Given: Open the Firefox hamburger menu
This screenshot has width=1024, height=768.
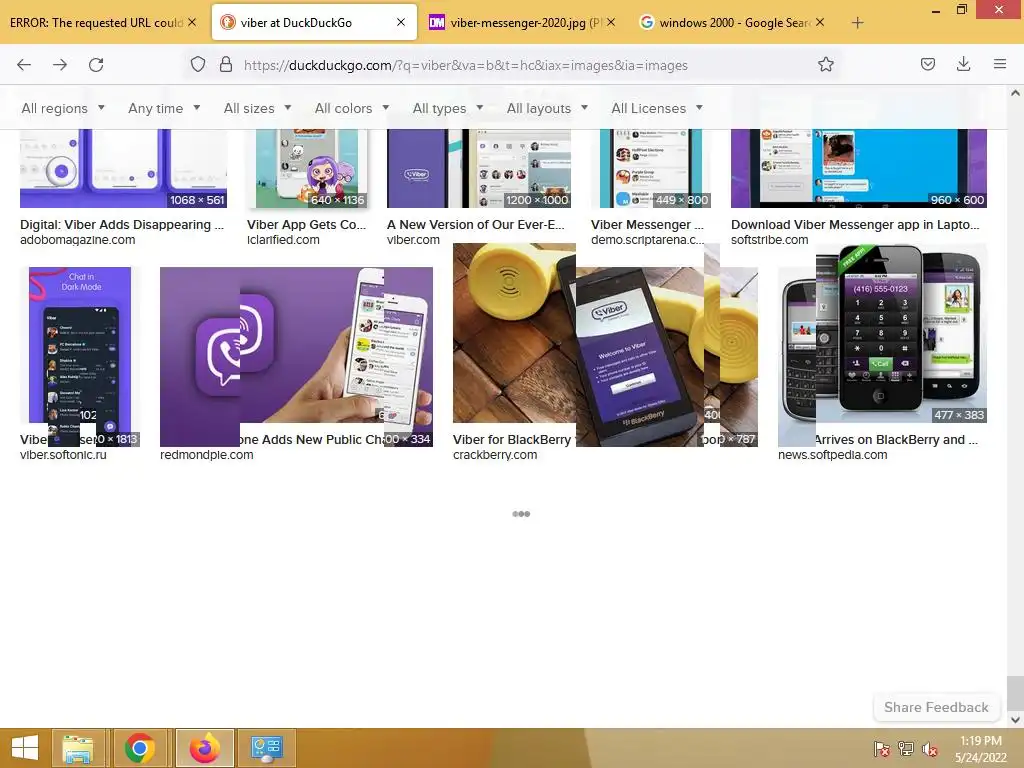Looking at the screenshot, I should click(x=999, y=64).
